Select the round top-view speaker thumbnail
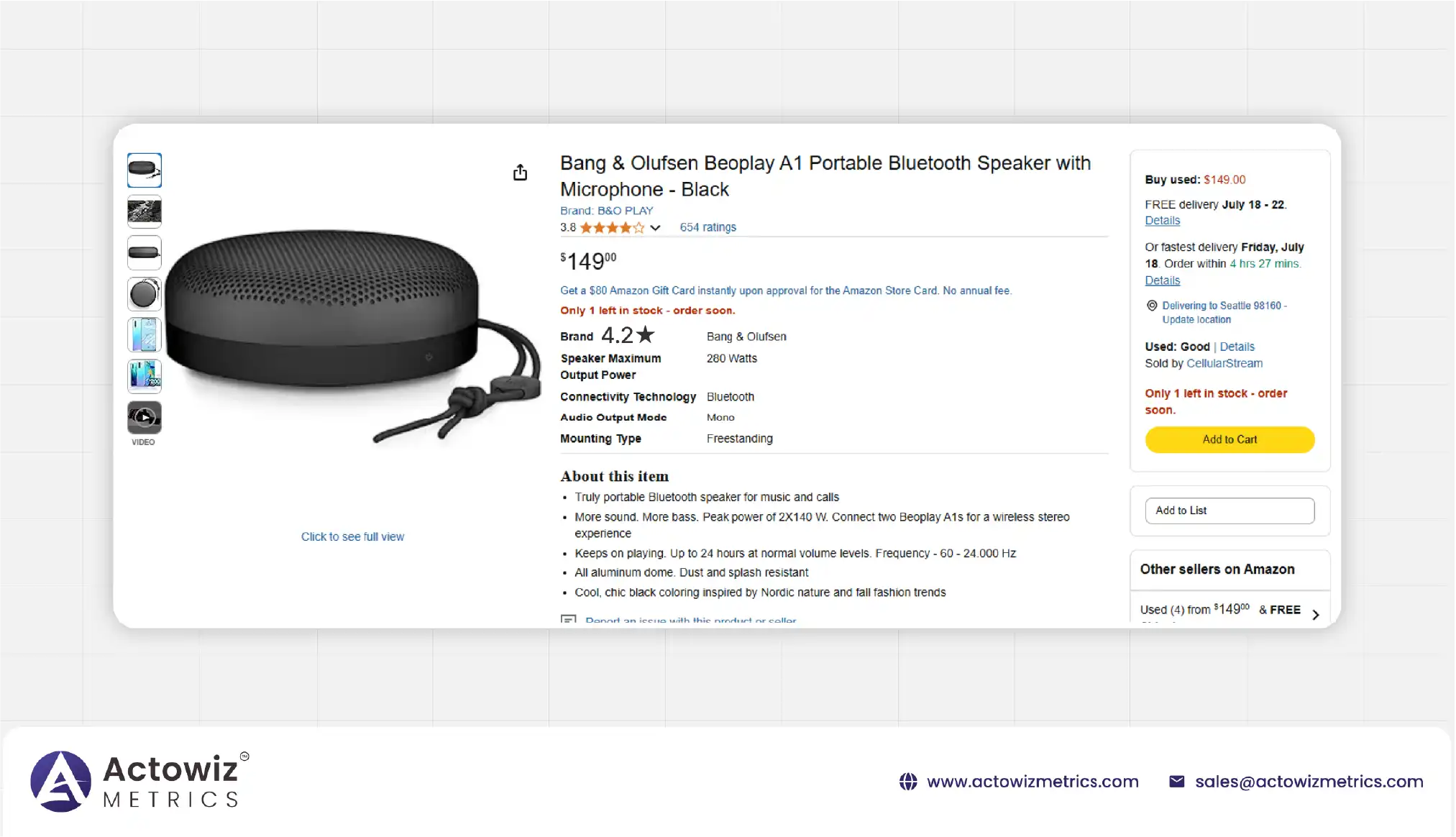Screen dimensions: 1456x837 click(x=145, y=294)
